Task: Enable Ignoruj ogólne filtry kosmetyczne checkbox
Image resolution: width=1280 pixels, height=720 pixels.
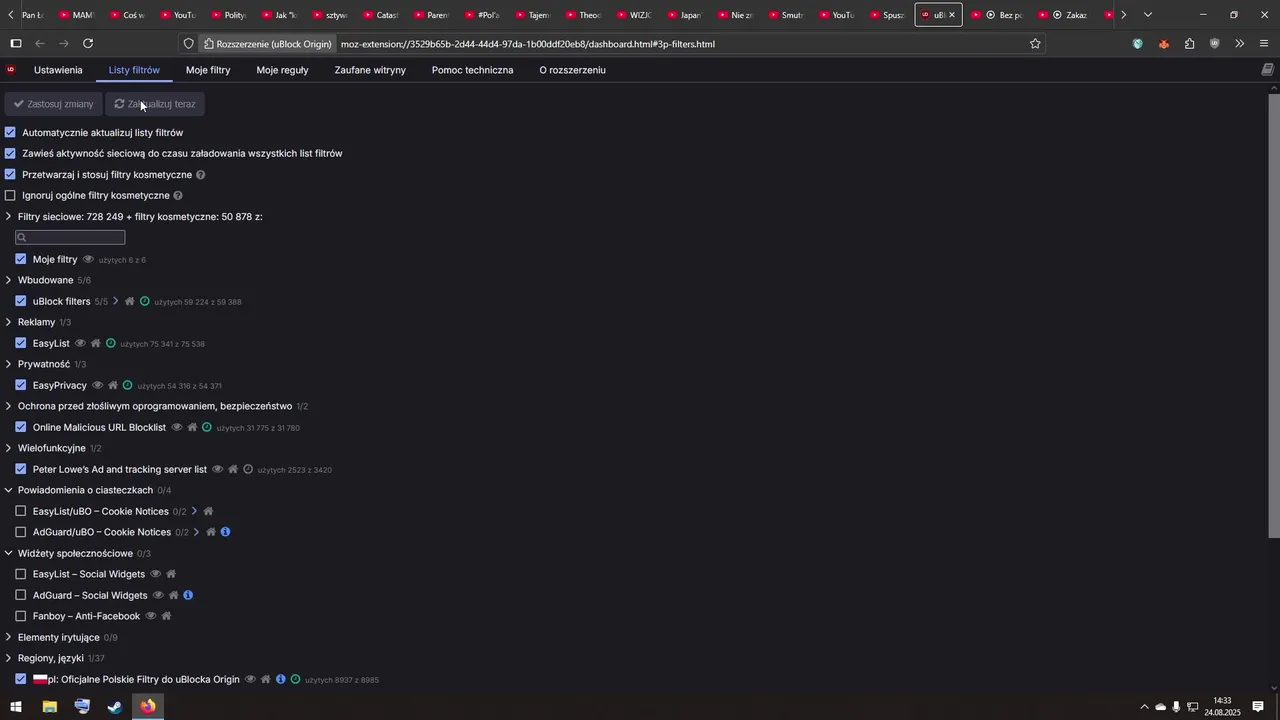Action: tap(11, 196)
